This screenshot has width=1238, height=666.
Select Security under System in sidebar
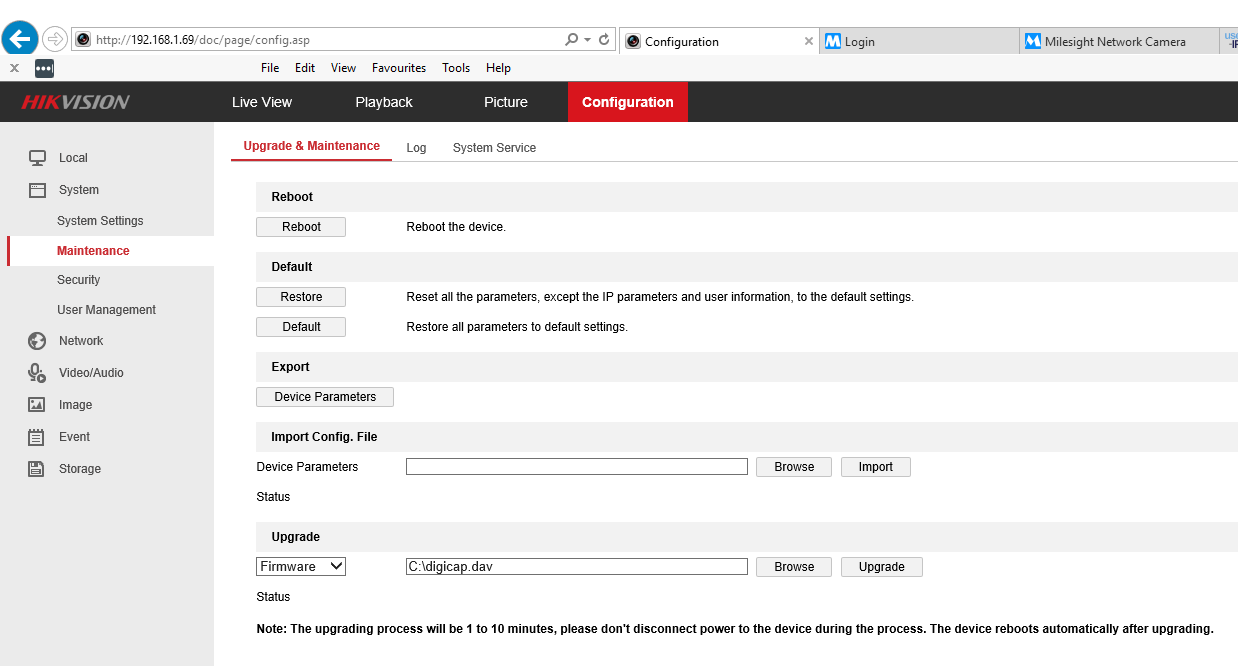click(79, 280)
